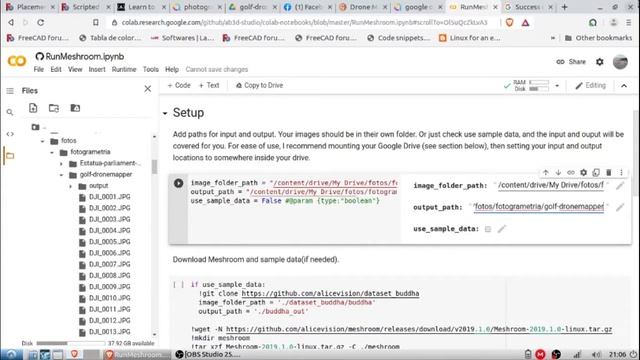Edit the use_sample_data form field pencil

coord(502,229)
